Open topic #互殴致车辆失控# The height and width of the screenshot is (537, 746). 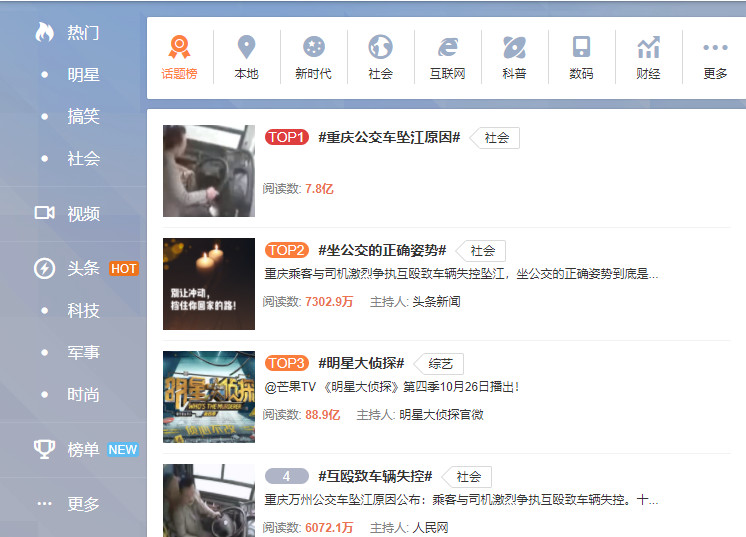375,476
